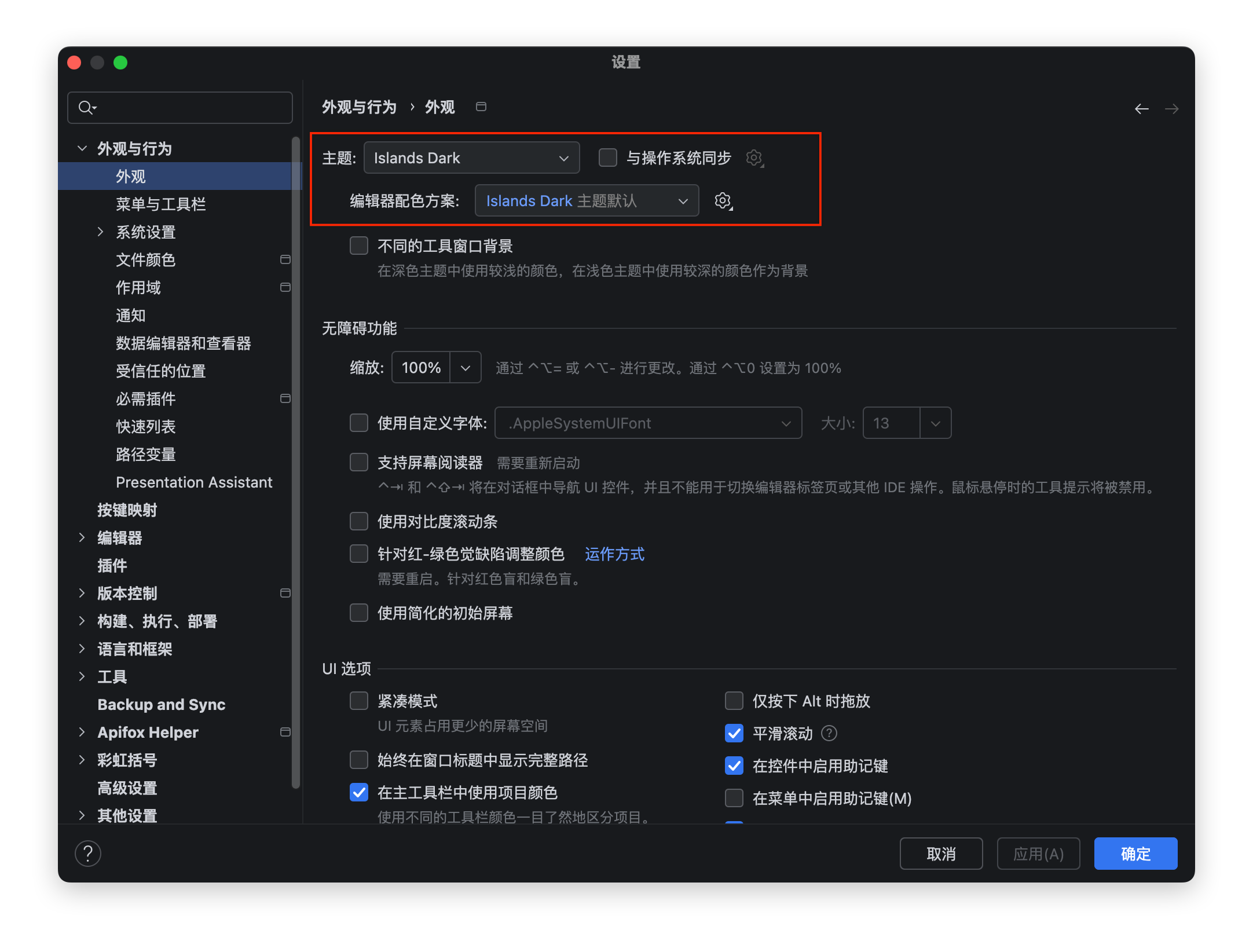The image size is (1253, 952).
Task: Open the 主题 Islands Dark dropdown
Action: (x=471, y=158)
